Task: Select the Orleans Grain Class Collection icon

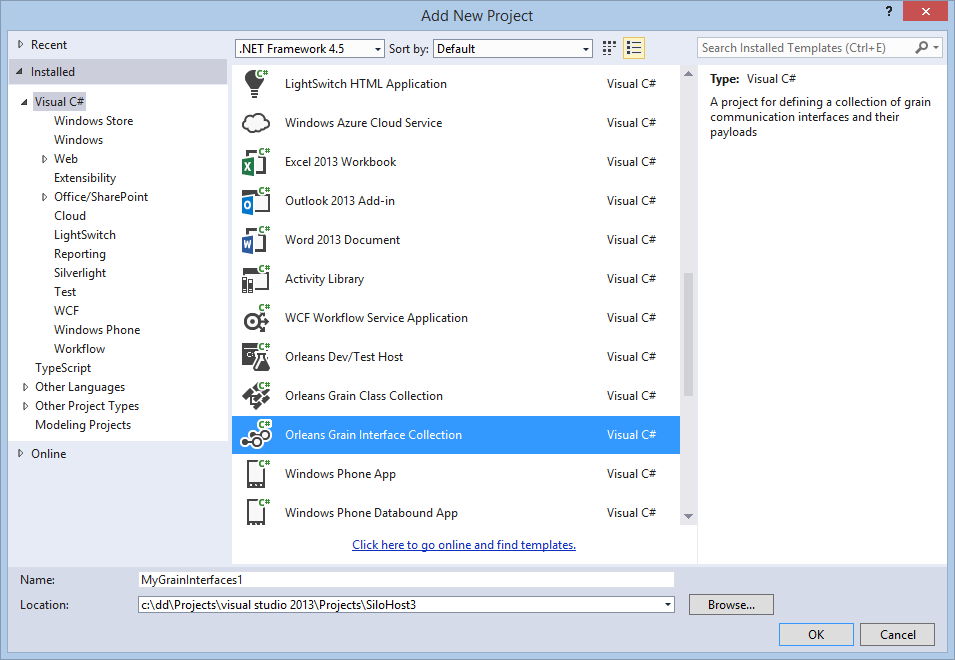Action: (x=257, y=396)
